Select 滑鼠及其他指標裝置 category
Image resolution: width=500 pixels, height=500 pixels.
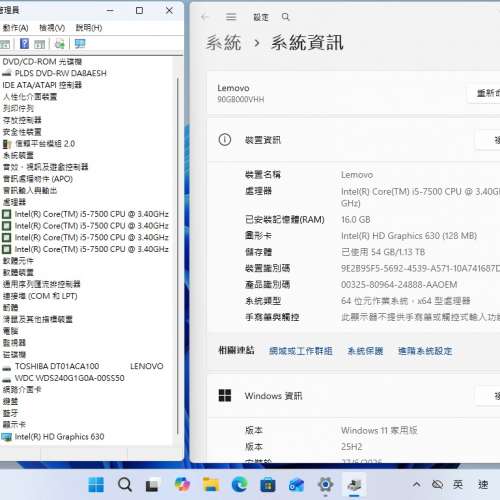pos(38,319)
